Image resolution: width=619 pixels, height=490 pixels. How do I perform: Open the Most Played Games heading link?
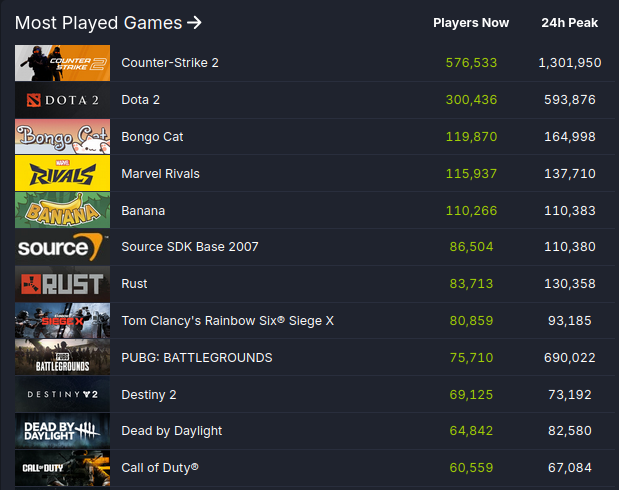tap(108, 23)
